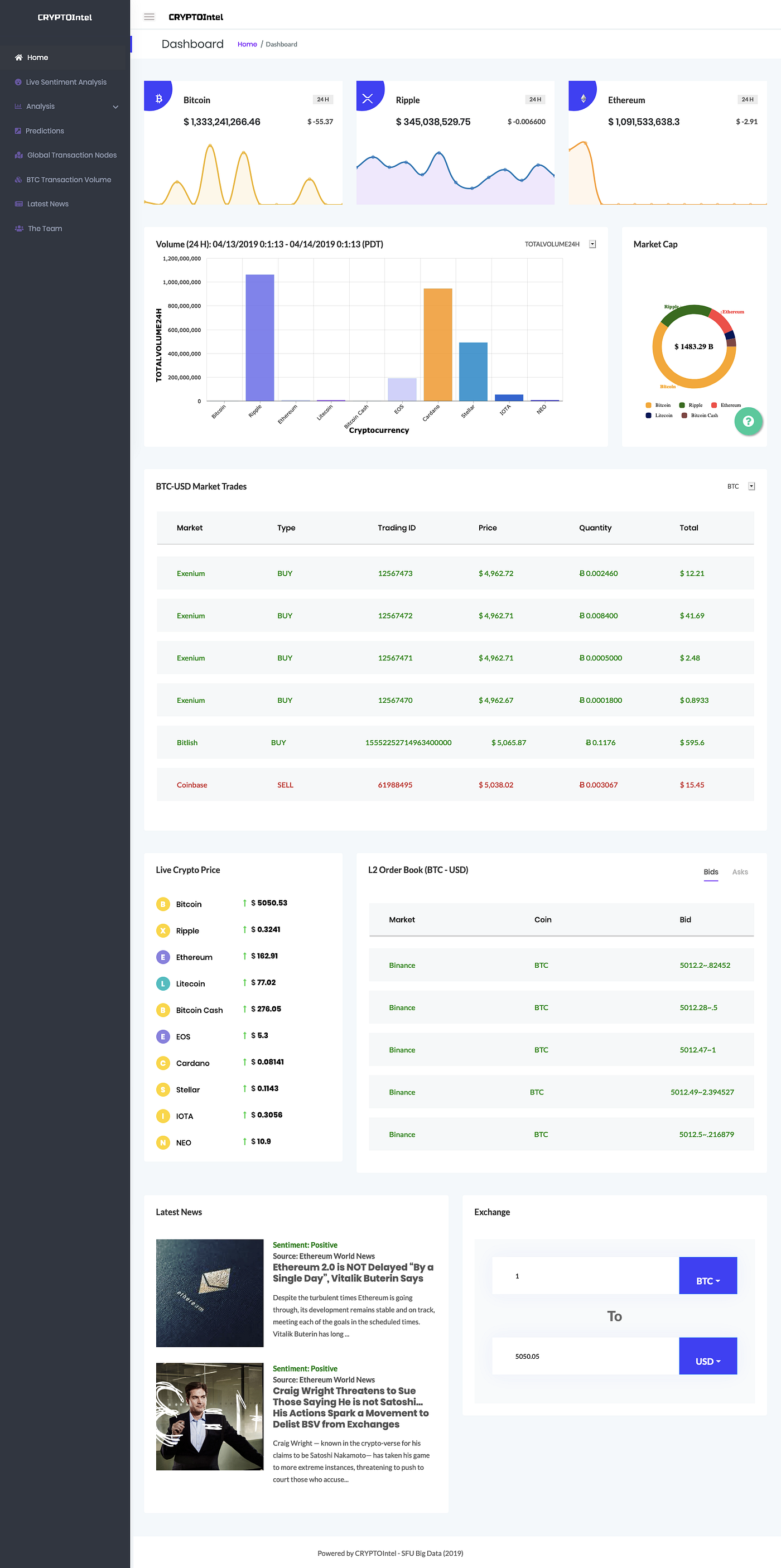Click Stellar coin icon in price list
This screenshot has width=781, height=1568.
pos(162,1089)
